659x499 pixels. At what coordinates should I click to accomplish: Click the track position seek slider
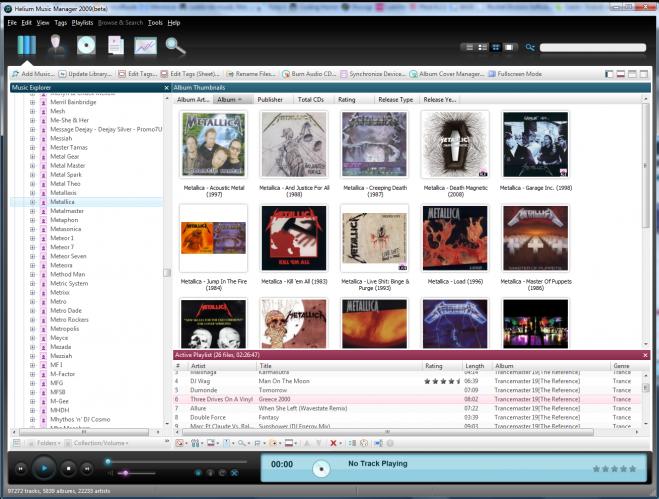[176, 462]
